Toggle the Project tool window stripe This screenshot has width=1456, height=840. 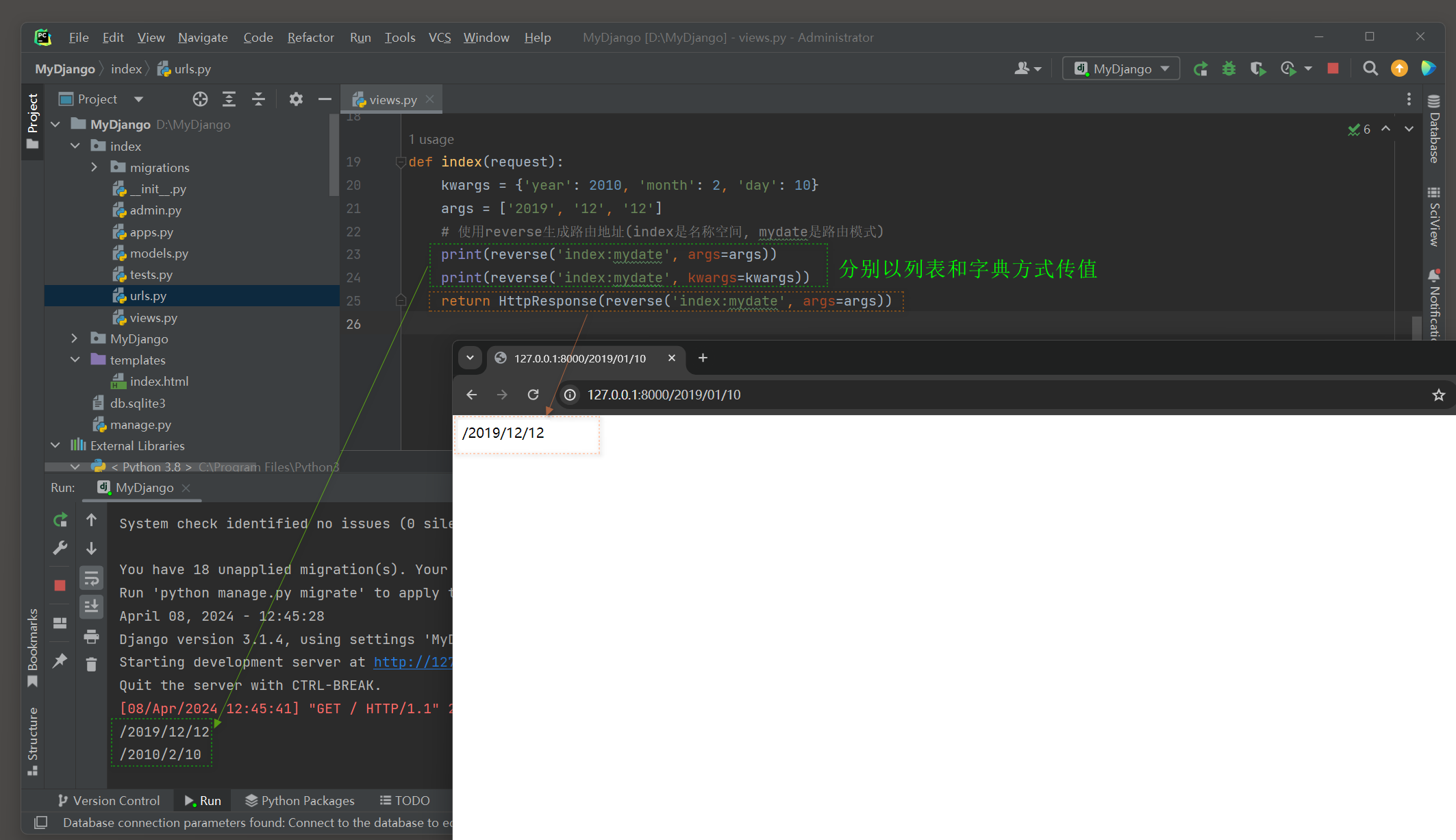(x=32, y=121)
